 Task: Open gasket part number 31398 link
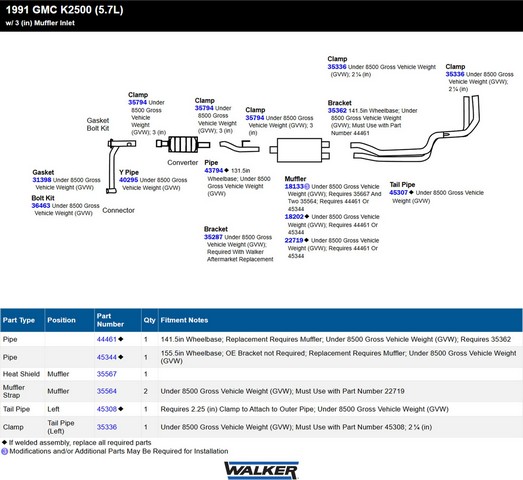tap(42, 180)
